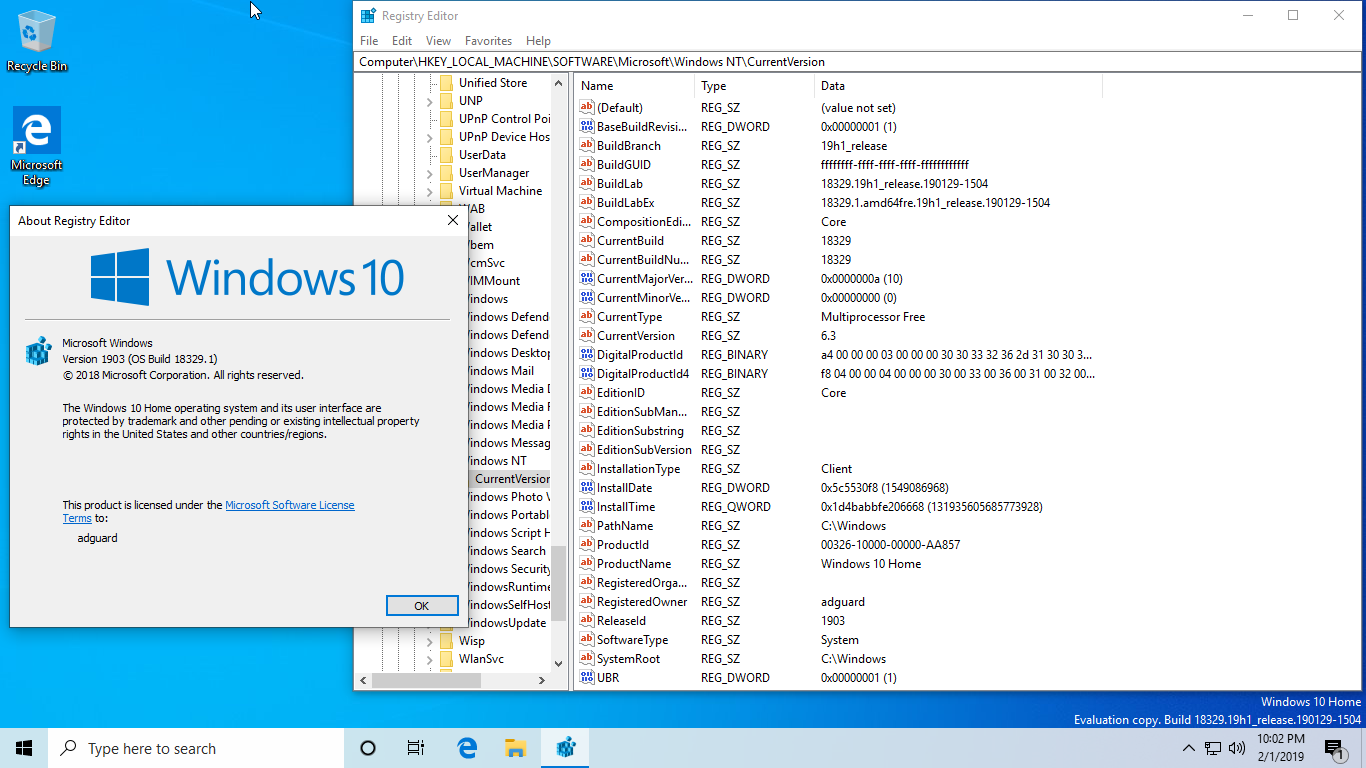Sort by the Type column header
This screenshot has width=1366, height=768.
(x=754, y=86)
